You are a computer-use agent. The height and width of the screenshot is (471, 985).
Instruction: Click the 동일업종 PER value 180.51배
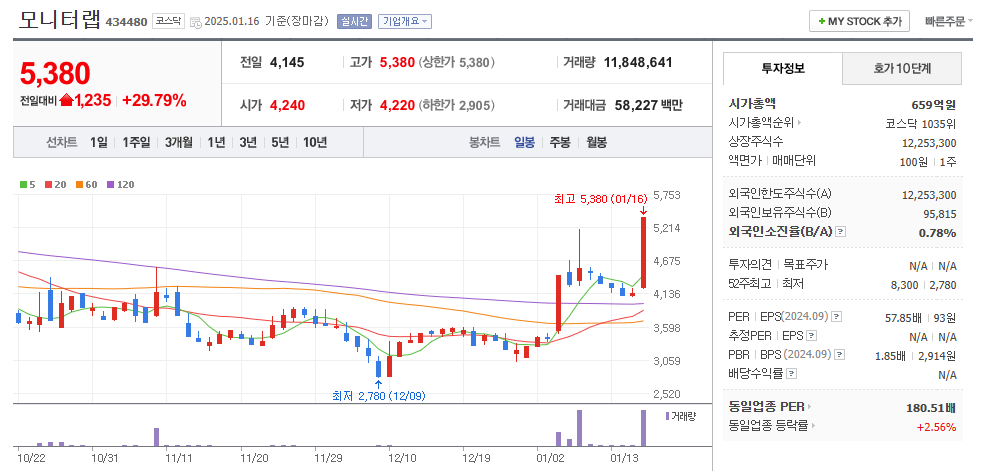point(931,408)
